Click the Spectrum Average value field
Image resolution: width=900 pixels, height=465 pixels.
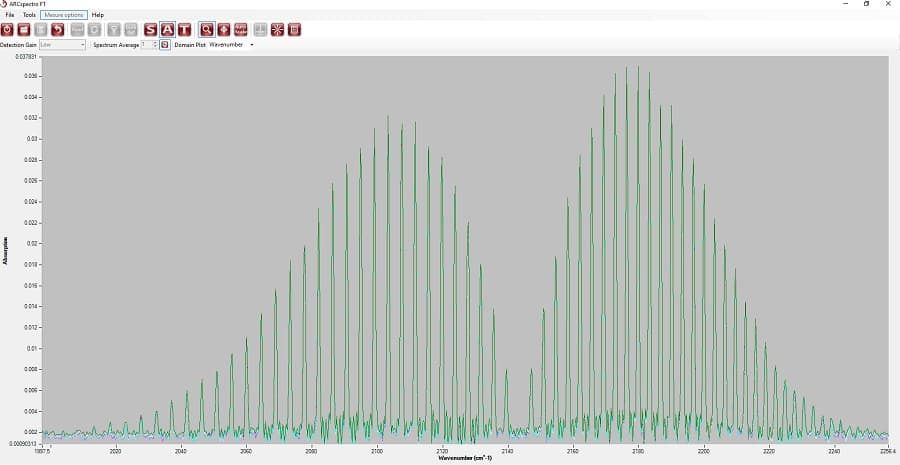click(146, 45)
